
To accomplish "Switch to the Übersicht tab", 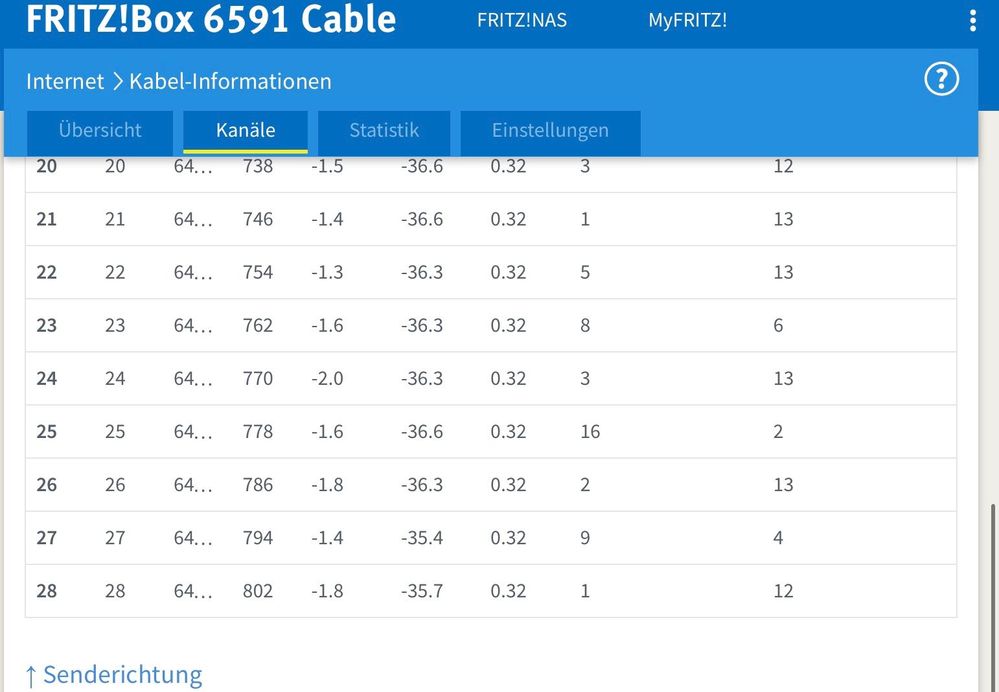I will click(100, 131).
